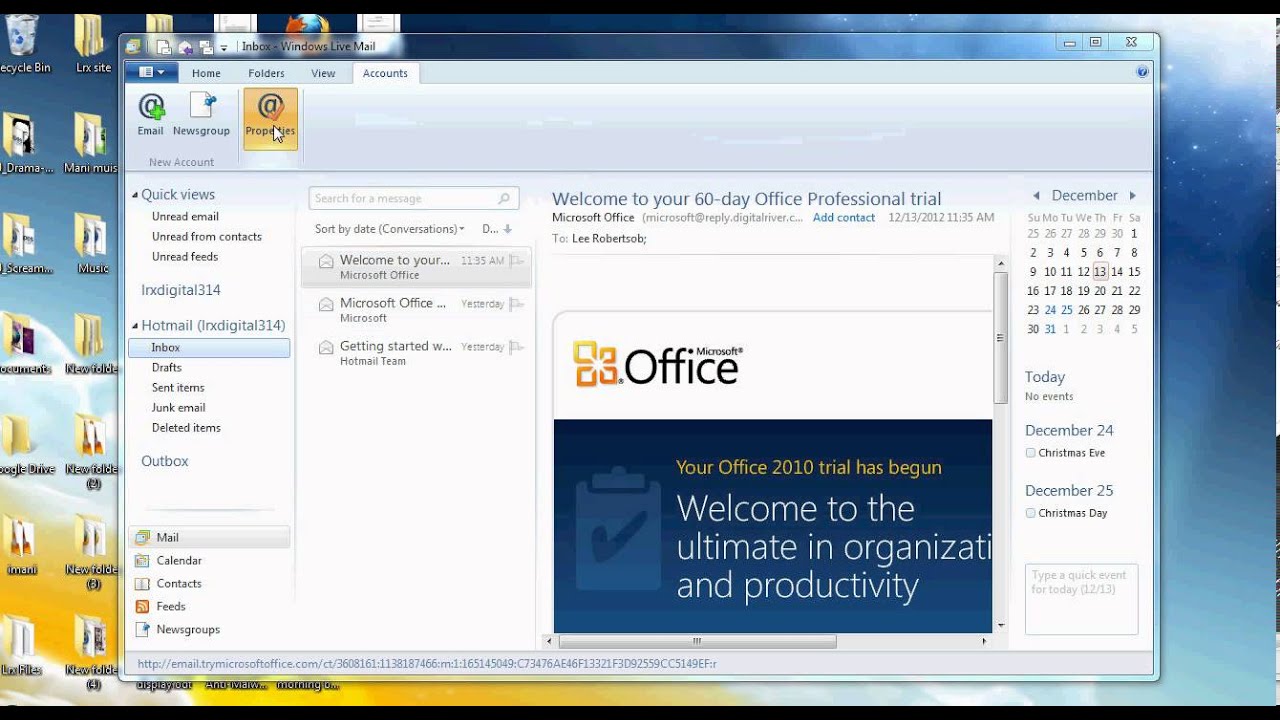
Task: Go to next month in calendar
Action: pyautogui.click(x=1132, y=196)
